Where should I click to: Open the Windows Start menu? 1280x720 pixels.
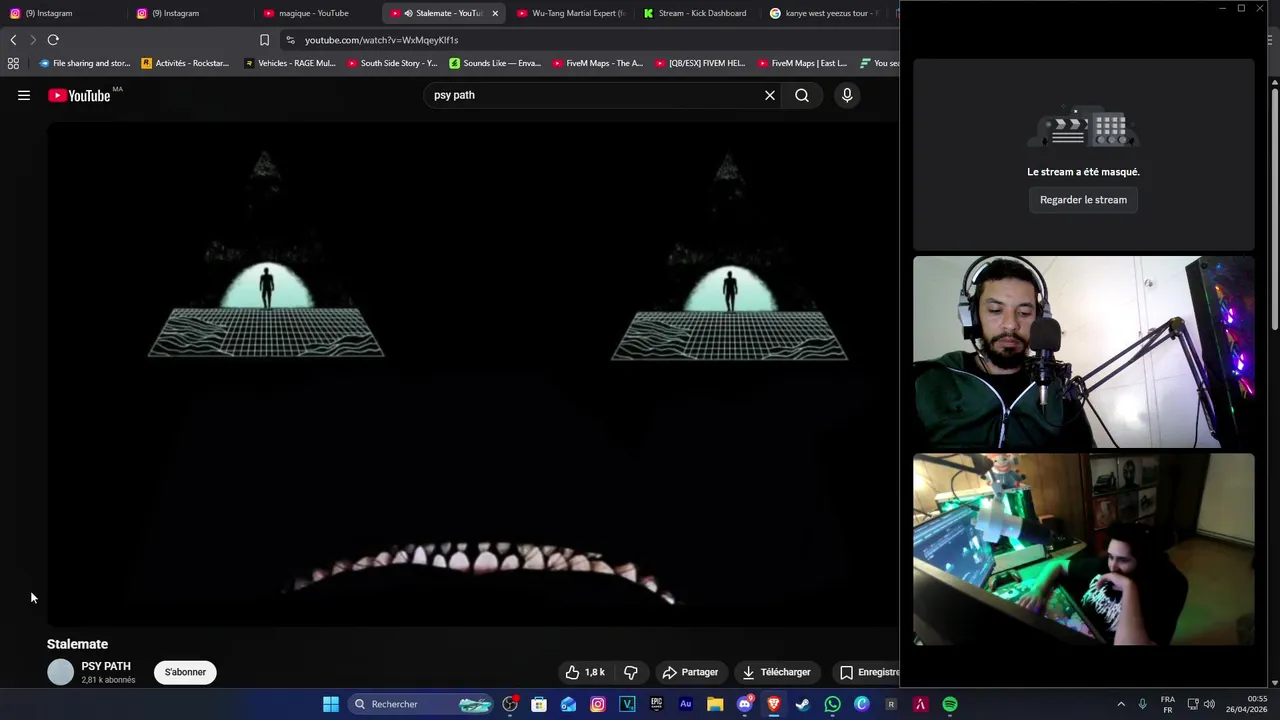tap(331, 704)
